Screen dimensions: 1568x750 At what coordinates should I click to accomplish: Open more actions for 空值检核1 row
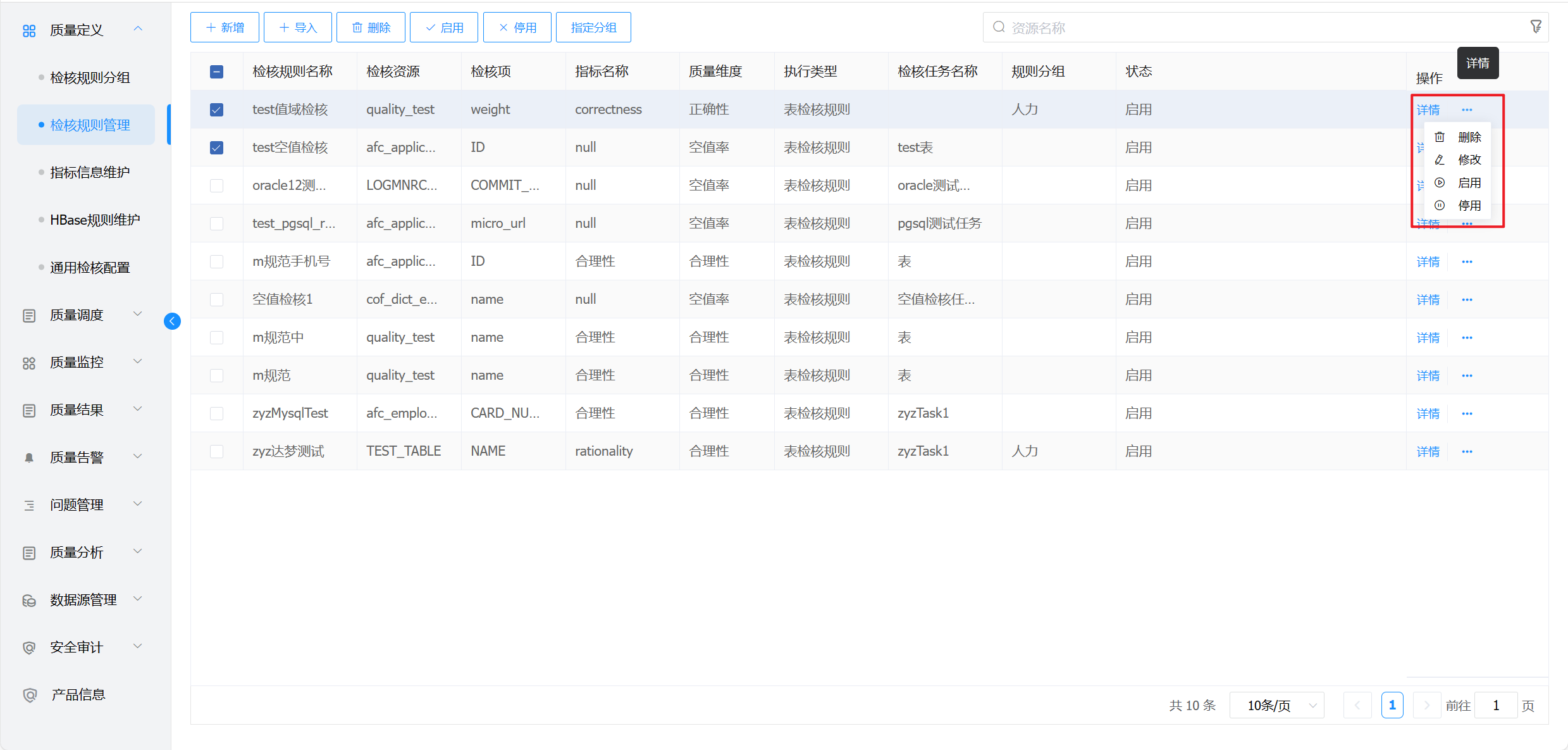pyautogui.click(x=1467, y=299)
